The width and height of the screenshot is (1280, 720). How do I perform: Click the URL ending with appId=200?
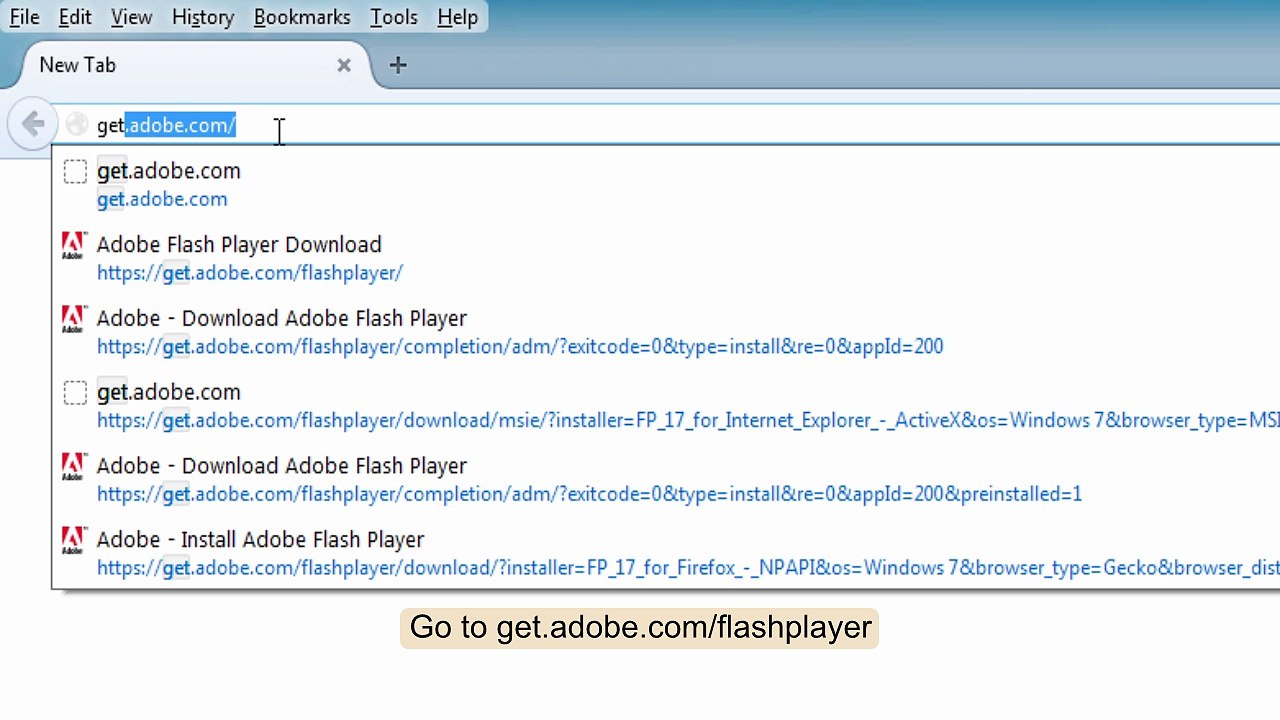click(x=520, y=347)
